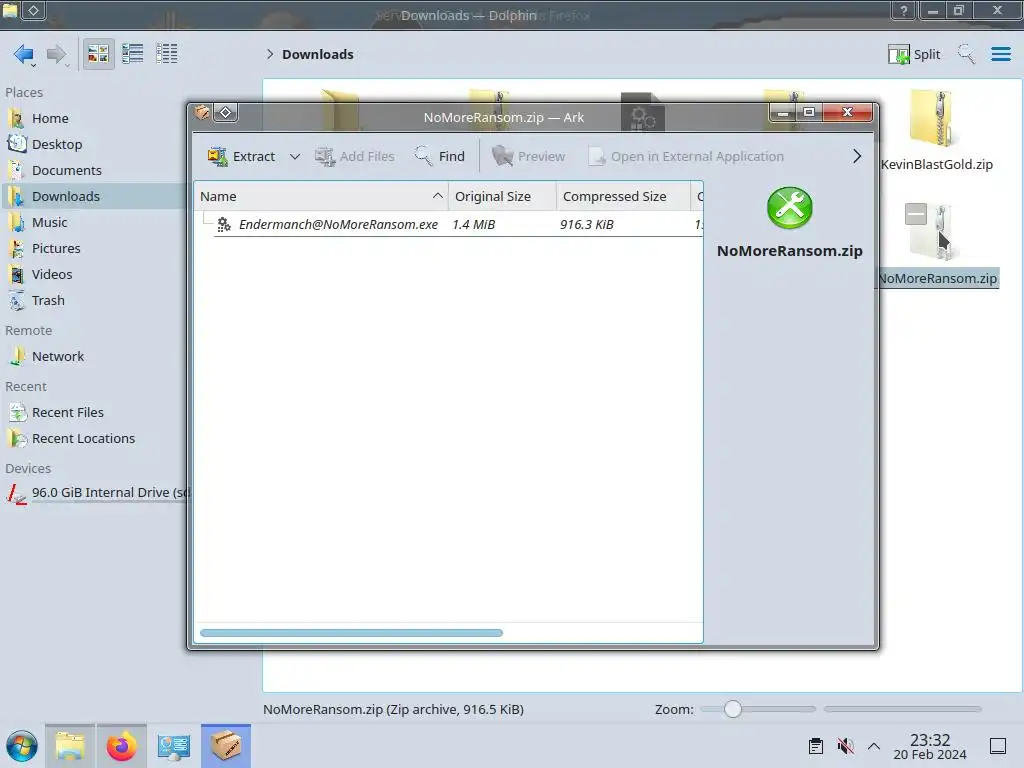Select the NoMoreRansom.zip file in Dolphin
1024x768 pixels.
[938, 246]
